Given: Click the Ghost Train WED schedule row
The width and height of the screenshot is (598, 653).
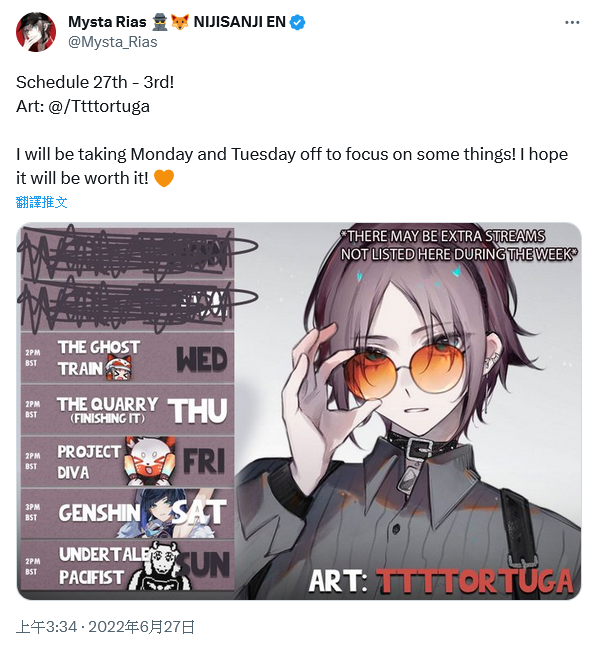Looking at the screenshot, I should pos(127,358).
